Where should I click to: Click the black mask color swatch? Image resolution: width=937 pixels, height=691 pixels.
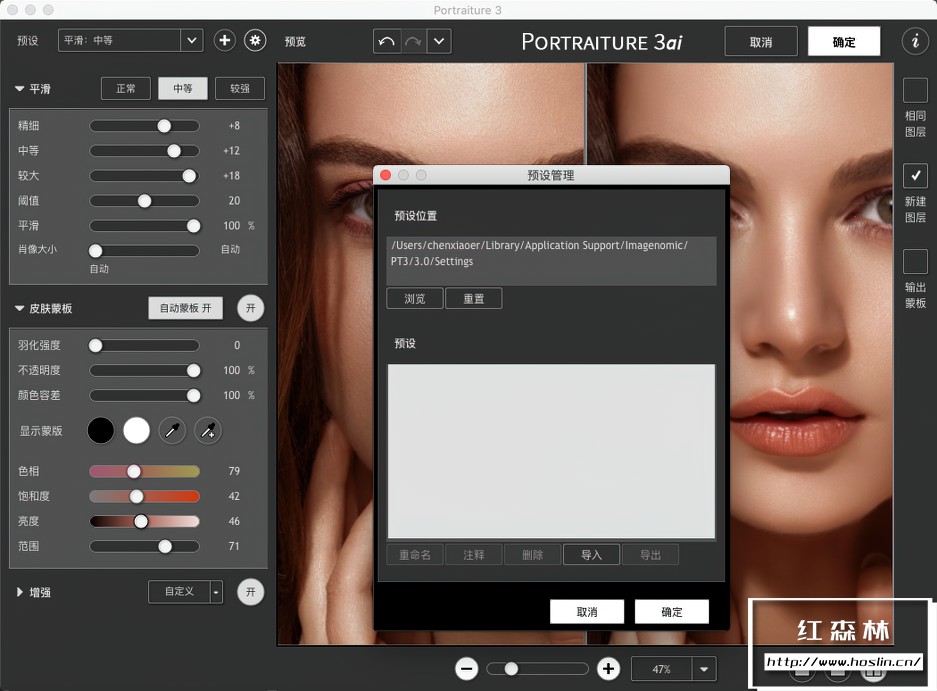(101, 431)
